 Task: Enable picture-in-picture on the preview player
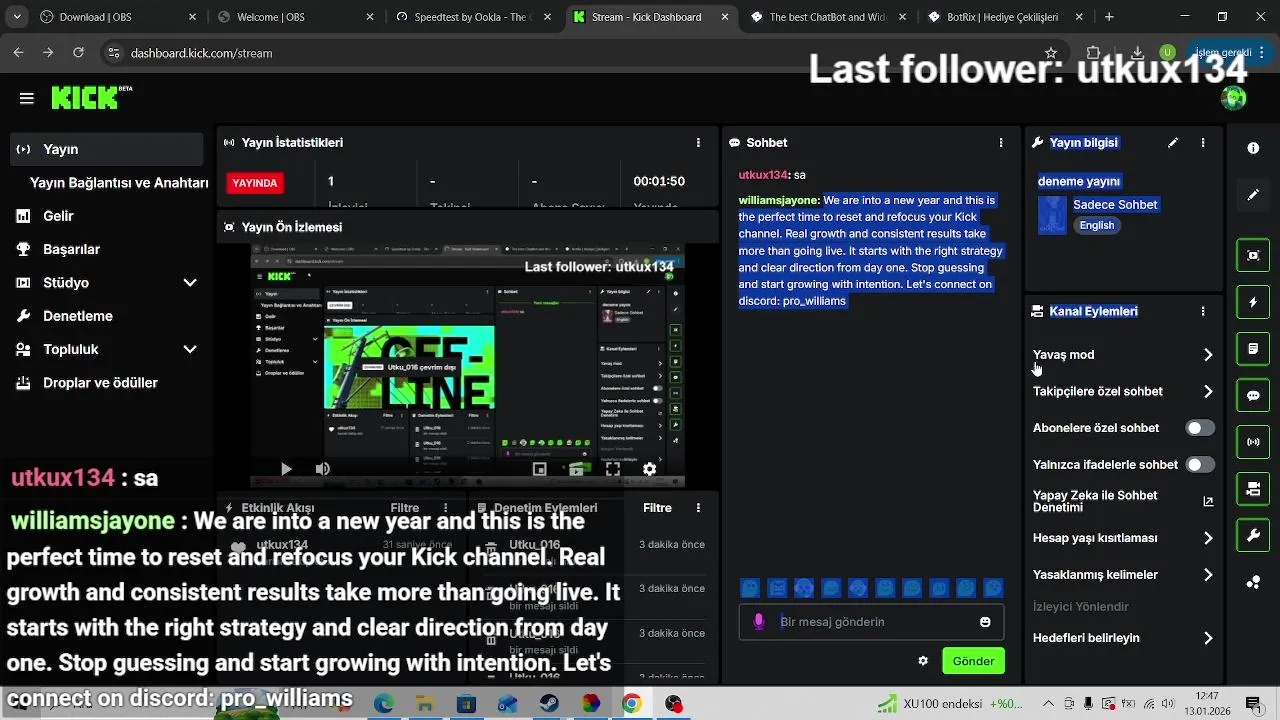pyautogui.click(x=540, y=468)
